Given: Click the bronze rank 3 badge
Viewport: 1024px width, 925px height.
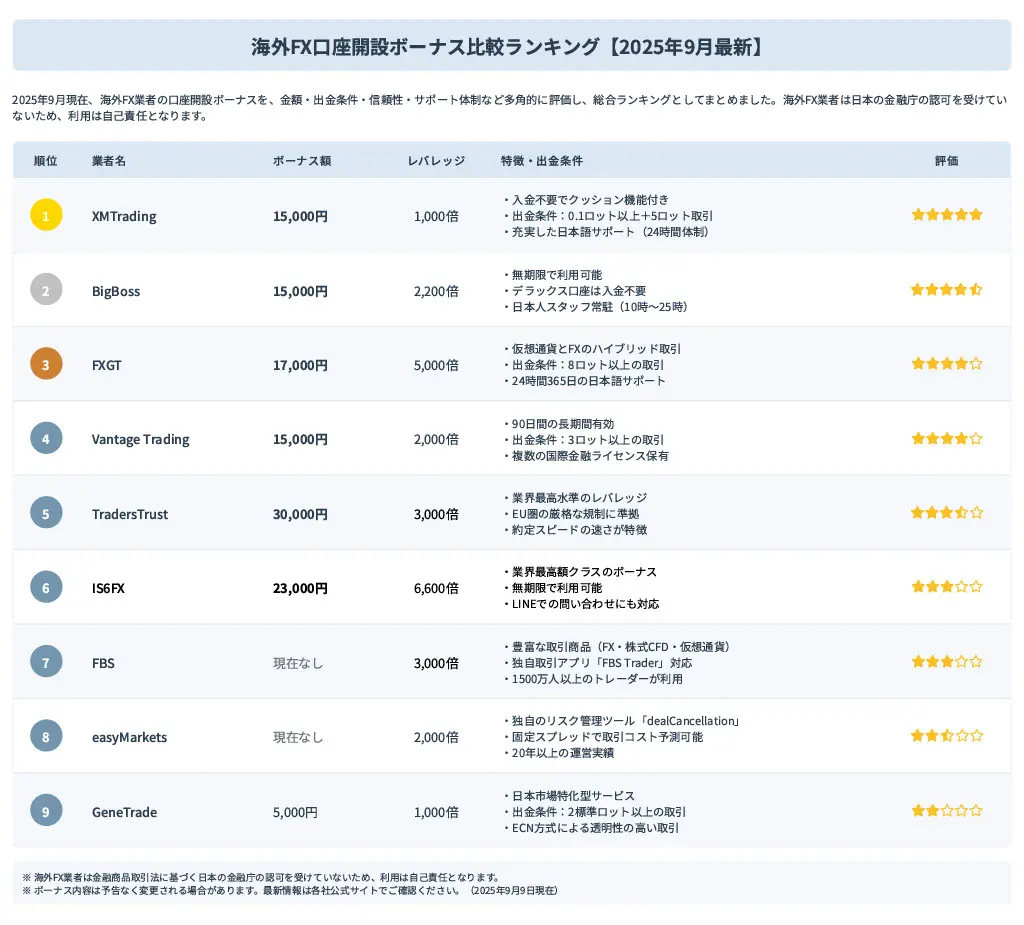Looking at the screenshot, I should pos(46,364).
